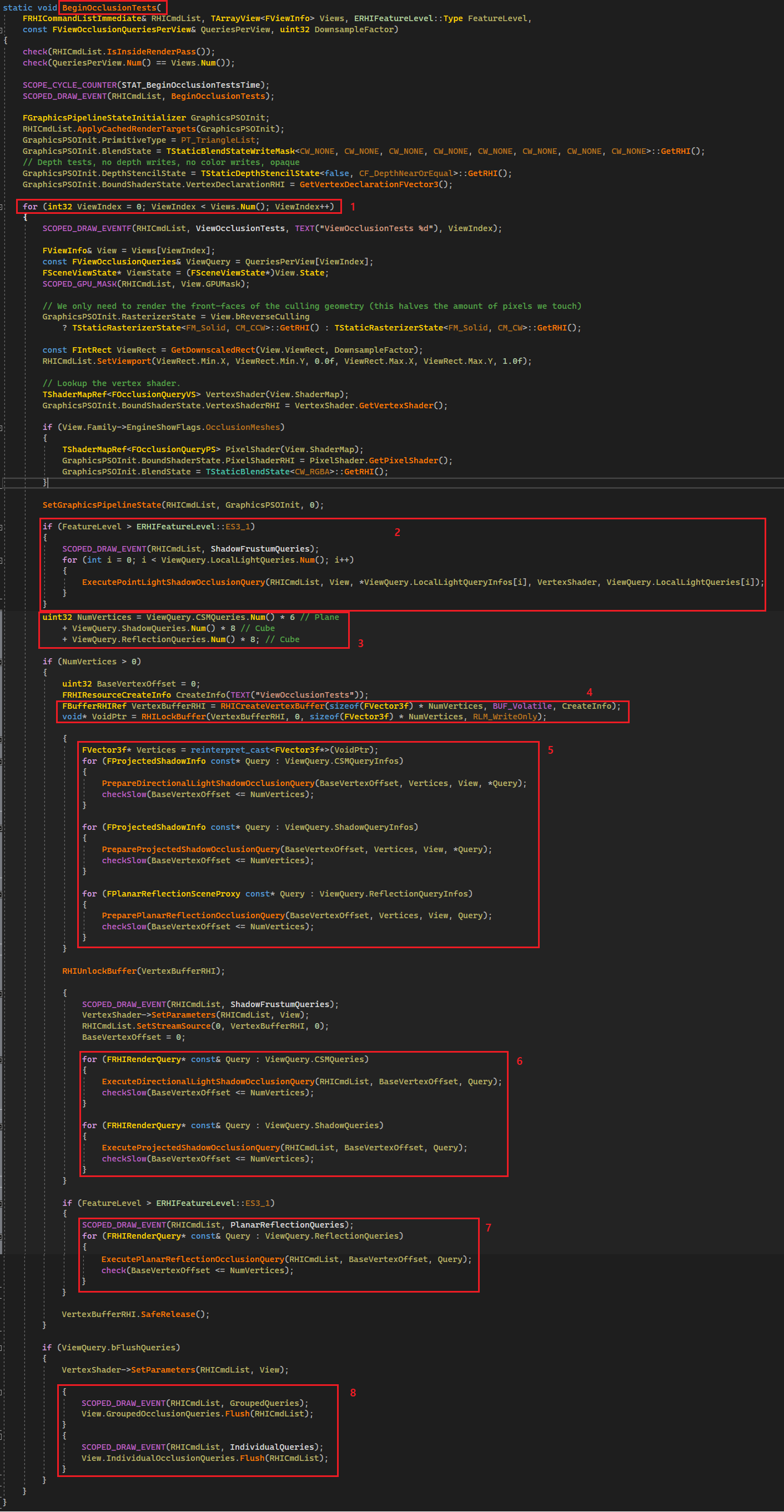784x1512 pixels.
Task: Click FOcclusionQueryPS shader type
Action: click(174, 450)
